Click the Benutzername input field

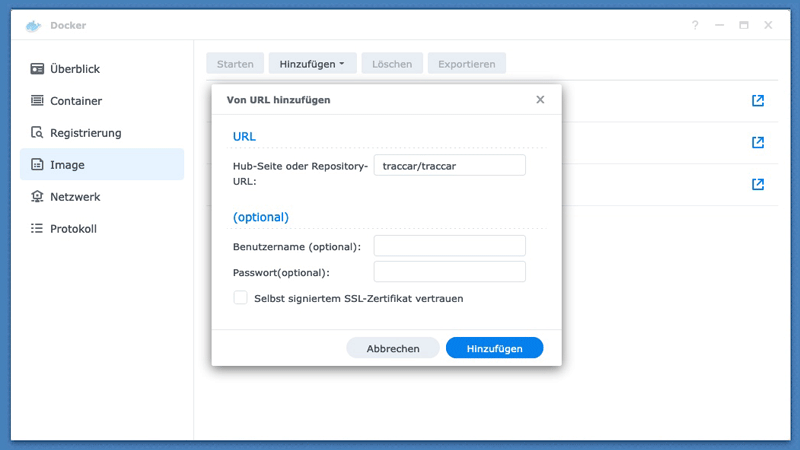[x=449, y=246]
